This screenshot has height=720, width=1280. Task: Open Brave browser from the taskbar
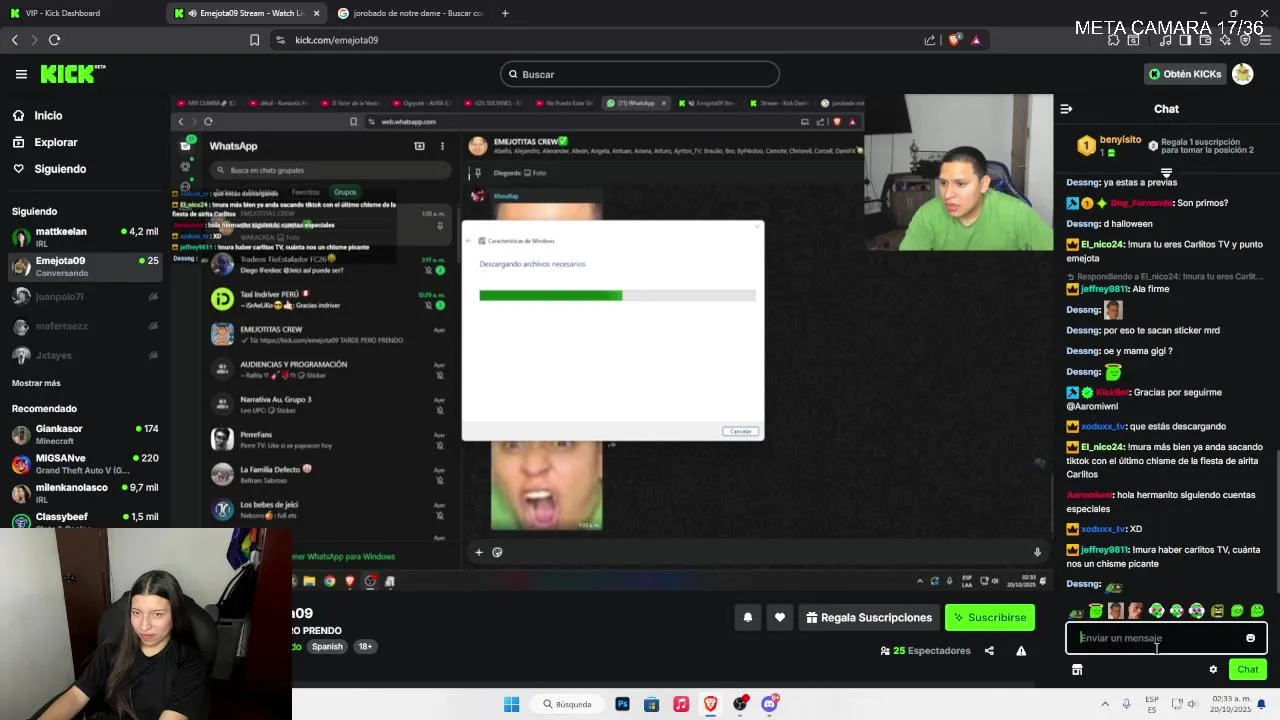click(x=710, y=704)
